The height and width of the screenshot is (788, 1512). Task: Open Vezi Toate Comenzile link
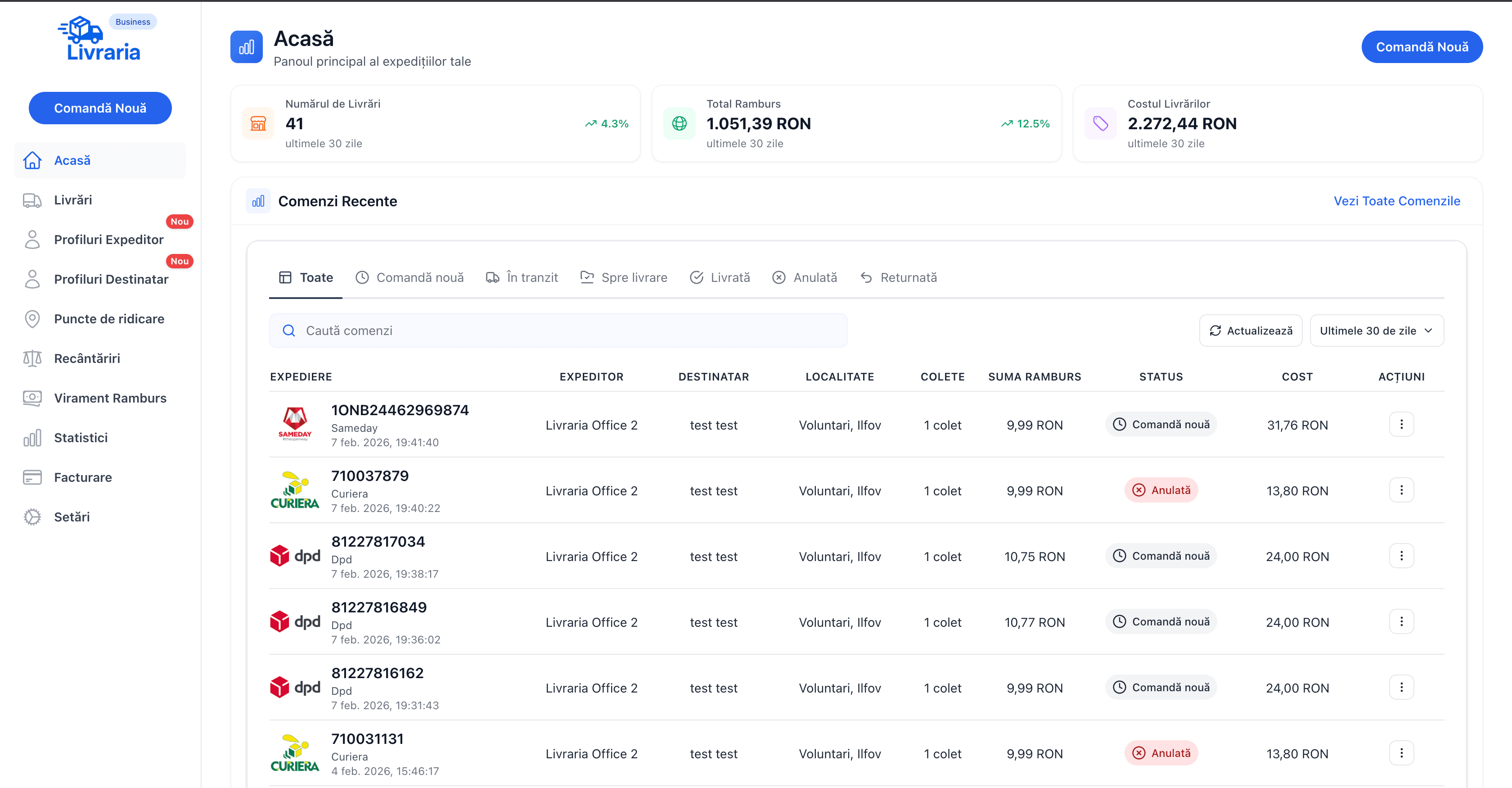(x=1396, y=201)
